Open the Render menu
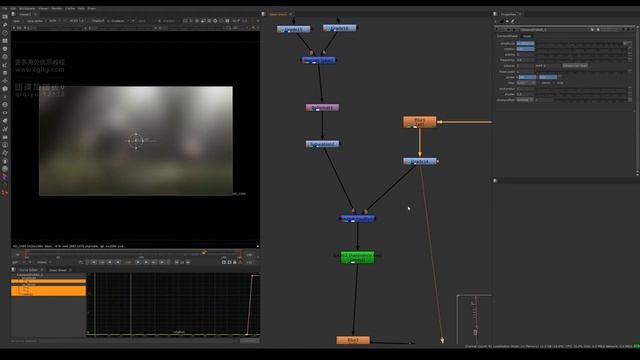This screenshot has height=360, width=640. click(x=57, y=8)
